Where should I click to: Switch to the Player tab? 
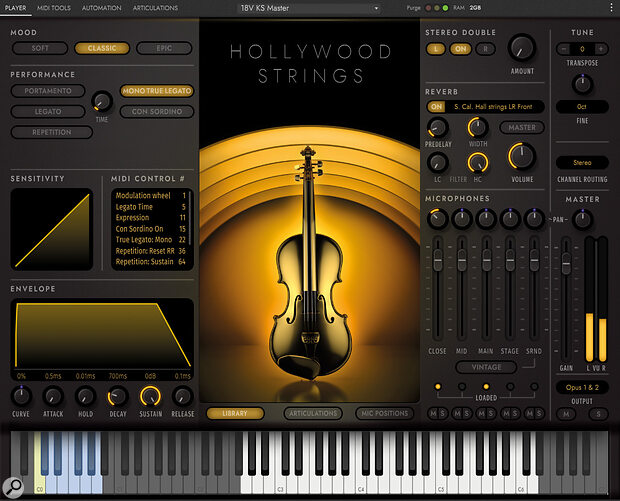pyautogui.click(x=15, y=8)
